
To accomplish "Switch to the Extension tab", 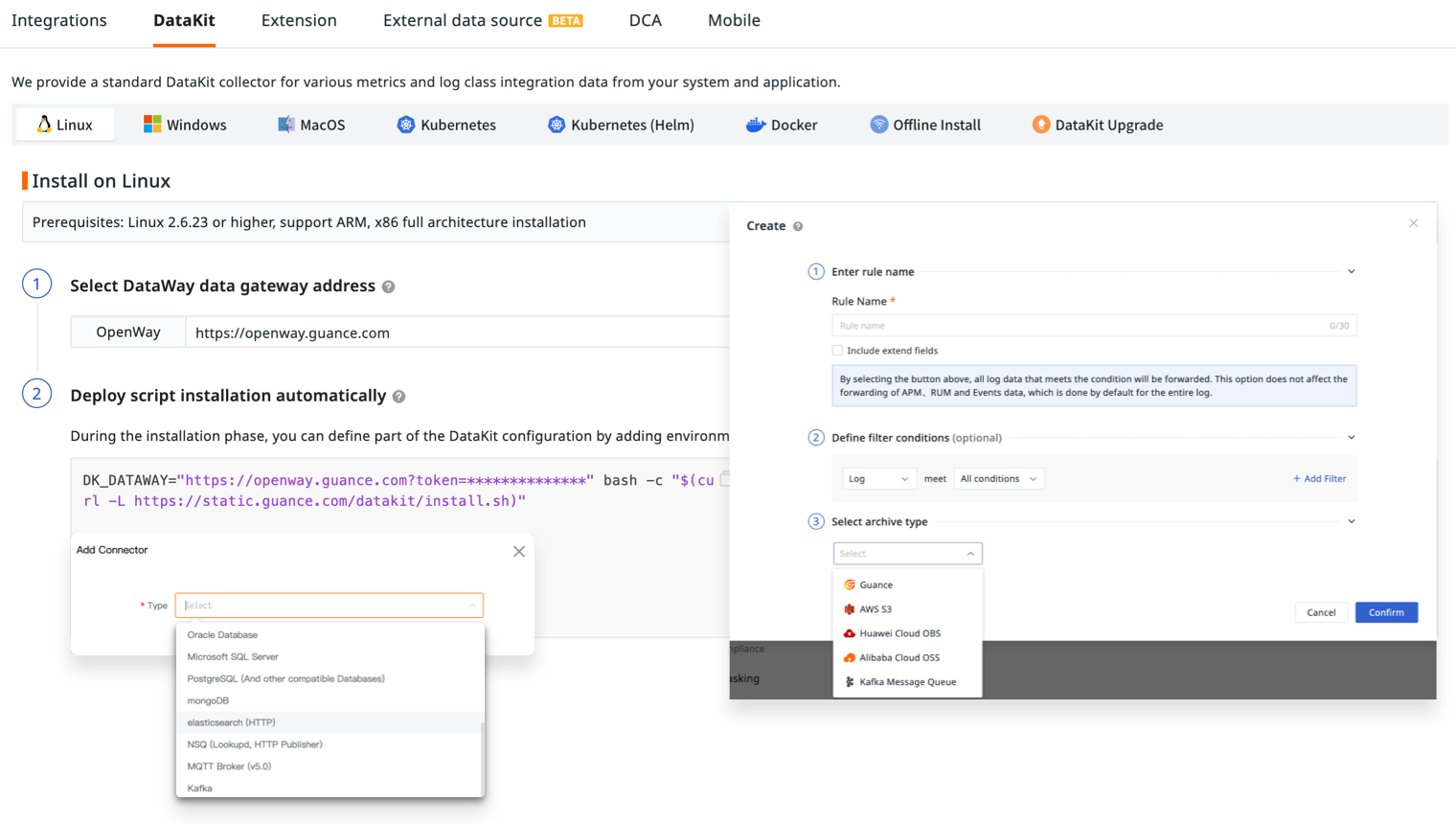I will (299, 20).
